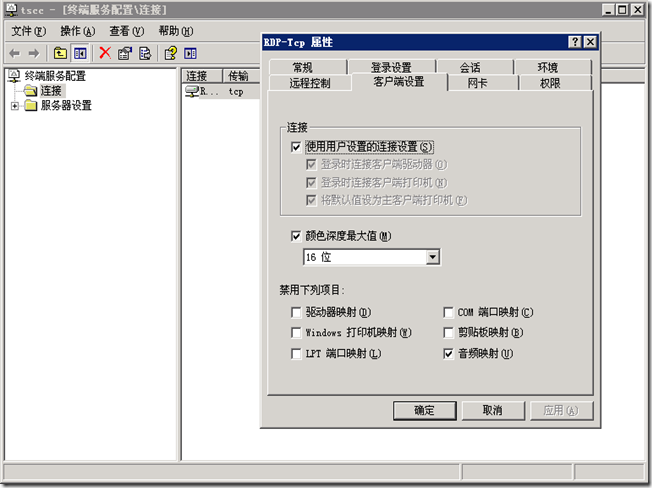Click the Up one level folder icon
This screenshot has height=488, width=652.
pos(60,53)
